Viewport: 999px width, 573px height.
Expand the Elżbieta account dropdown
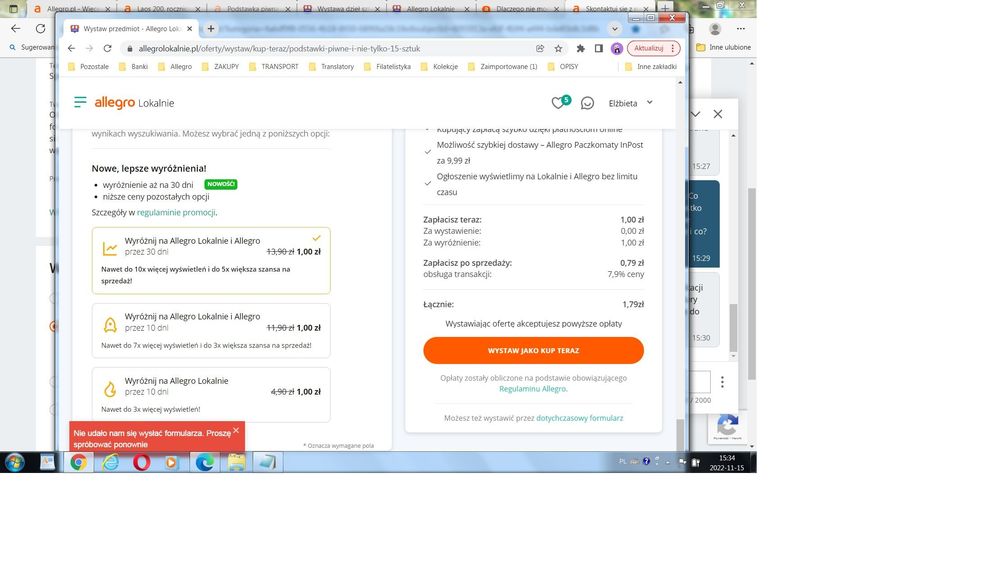[x=631, y=103]
